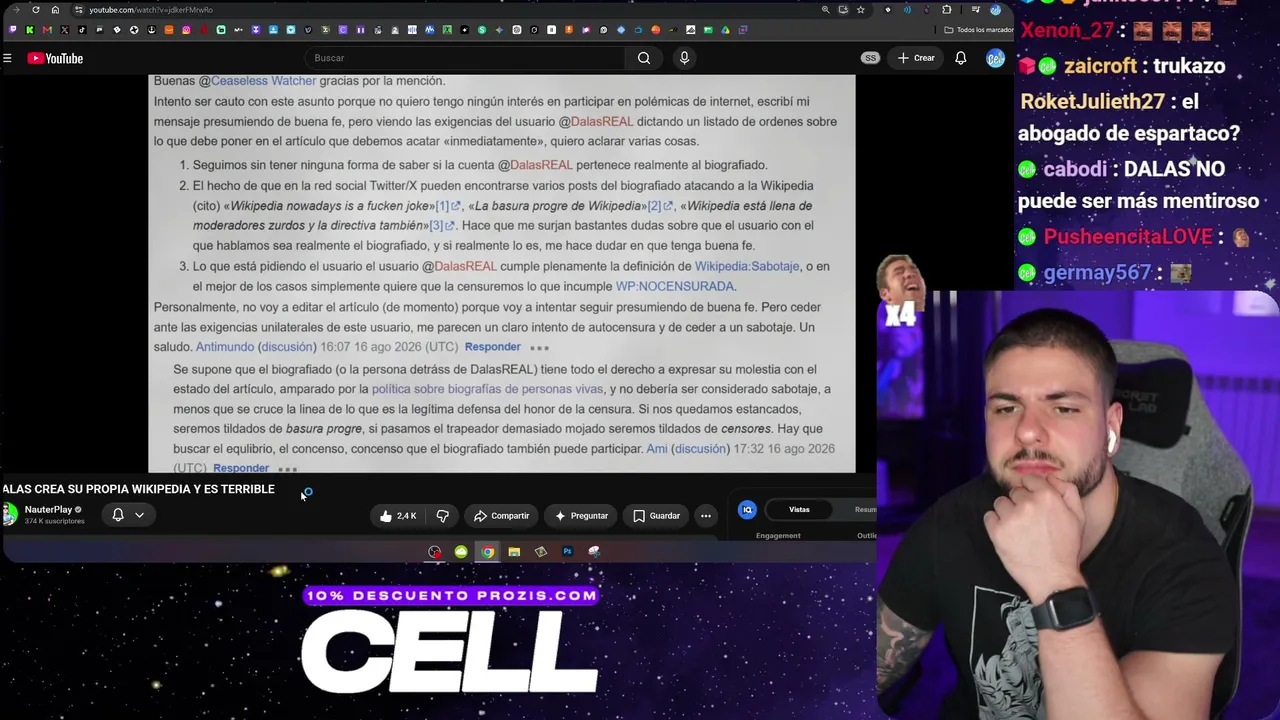This screenshot has height=720, width=1280.
Task: Open discusión link next to Antimundo
Action: pyautogui.click(x=287, y=347)
